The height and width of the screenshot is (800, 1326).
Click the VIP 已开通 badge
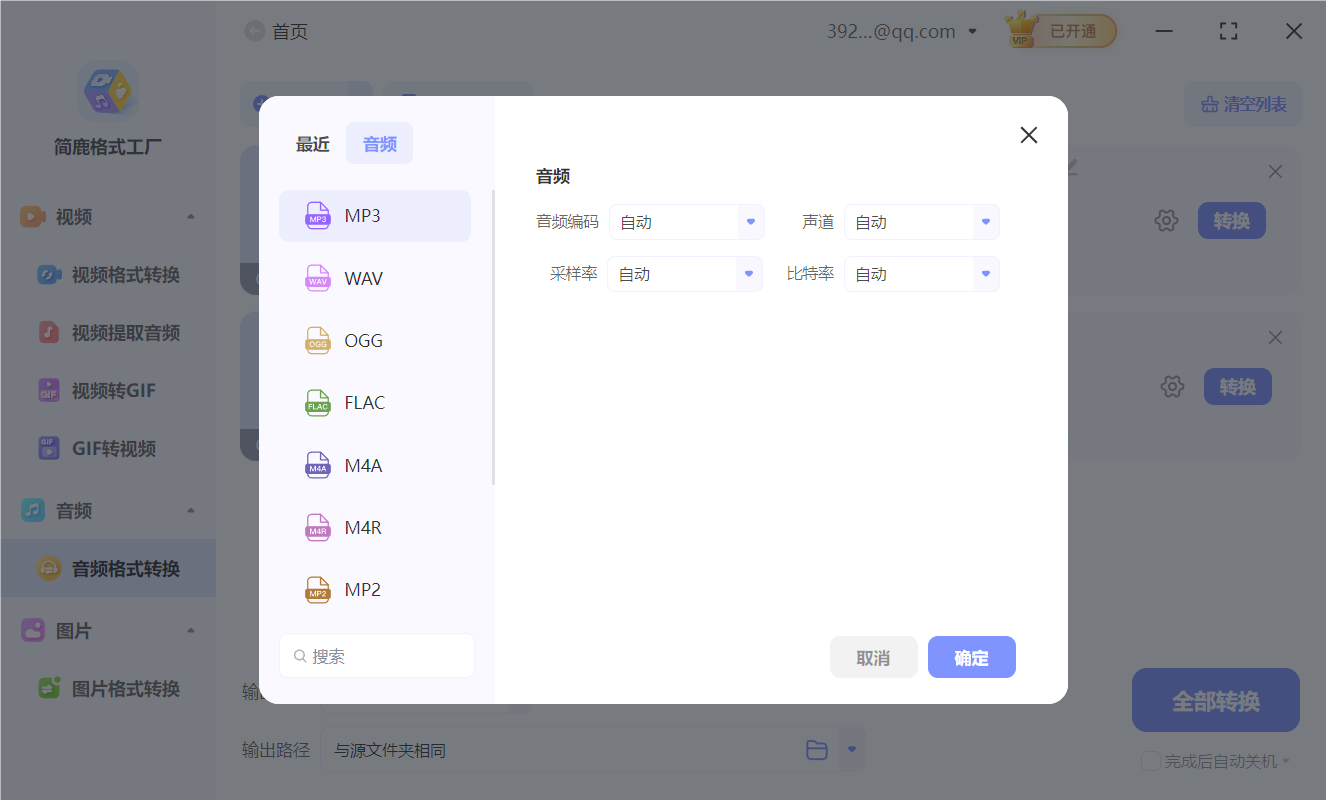[1060, 30]
